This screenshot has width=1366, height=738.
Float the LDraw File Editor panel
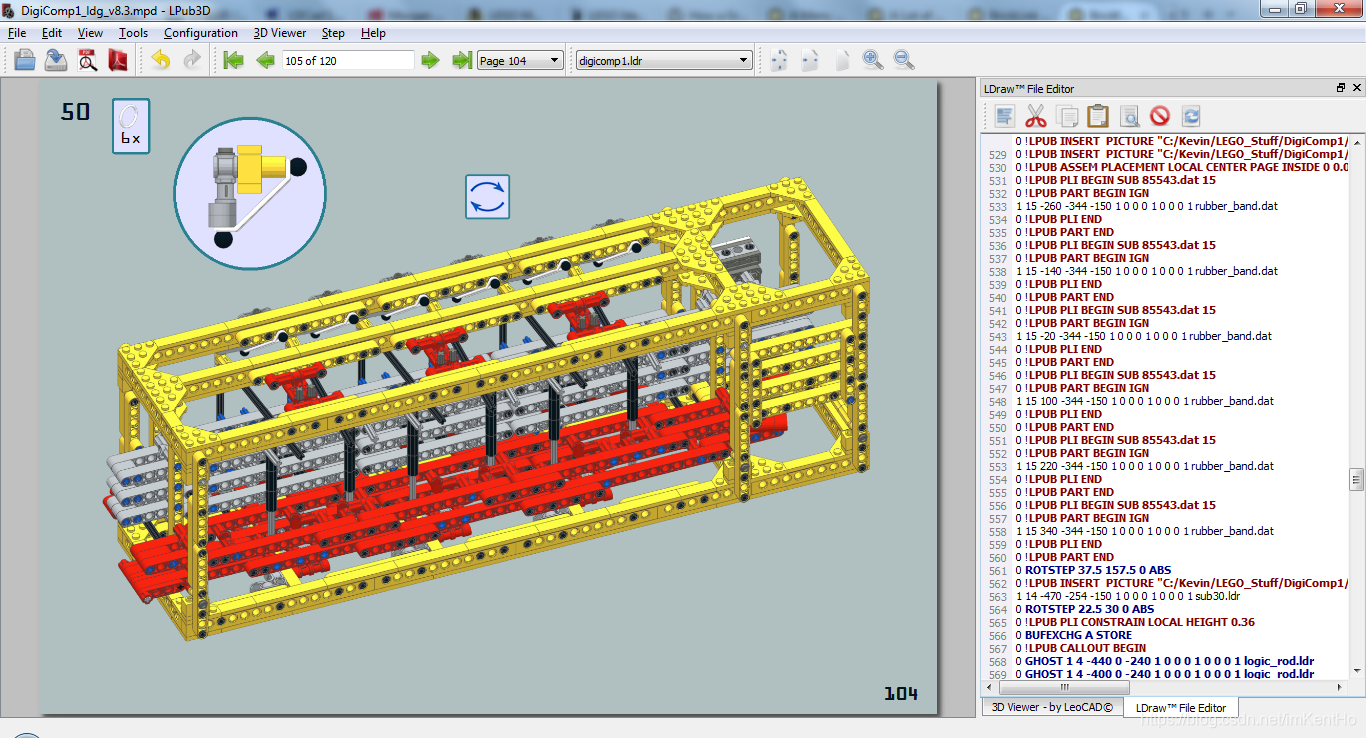point(1341,88)
